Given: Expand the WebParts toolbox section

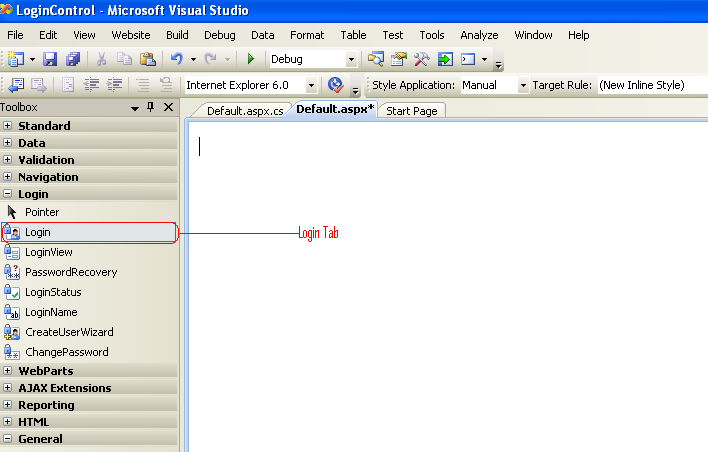Looking at the screenshot, I should (x=8, y=371).
